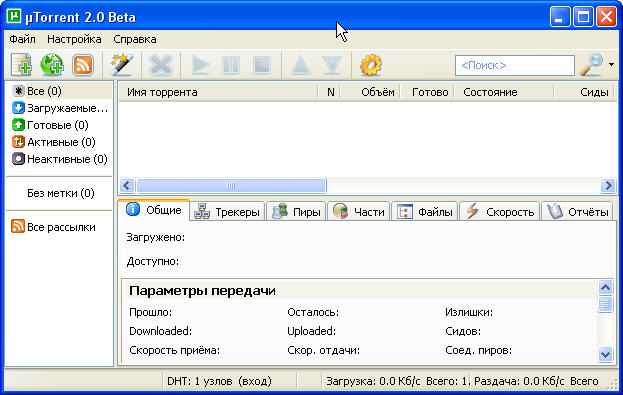Sort by Состояние column header
The height and width of the screenshot is (395, 623).
point(504,92)
